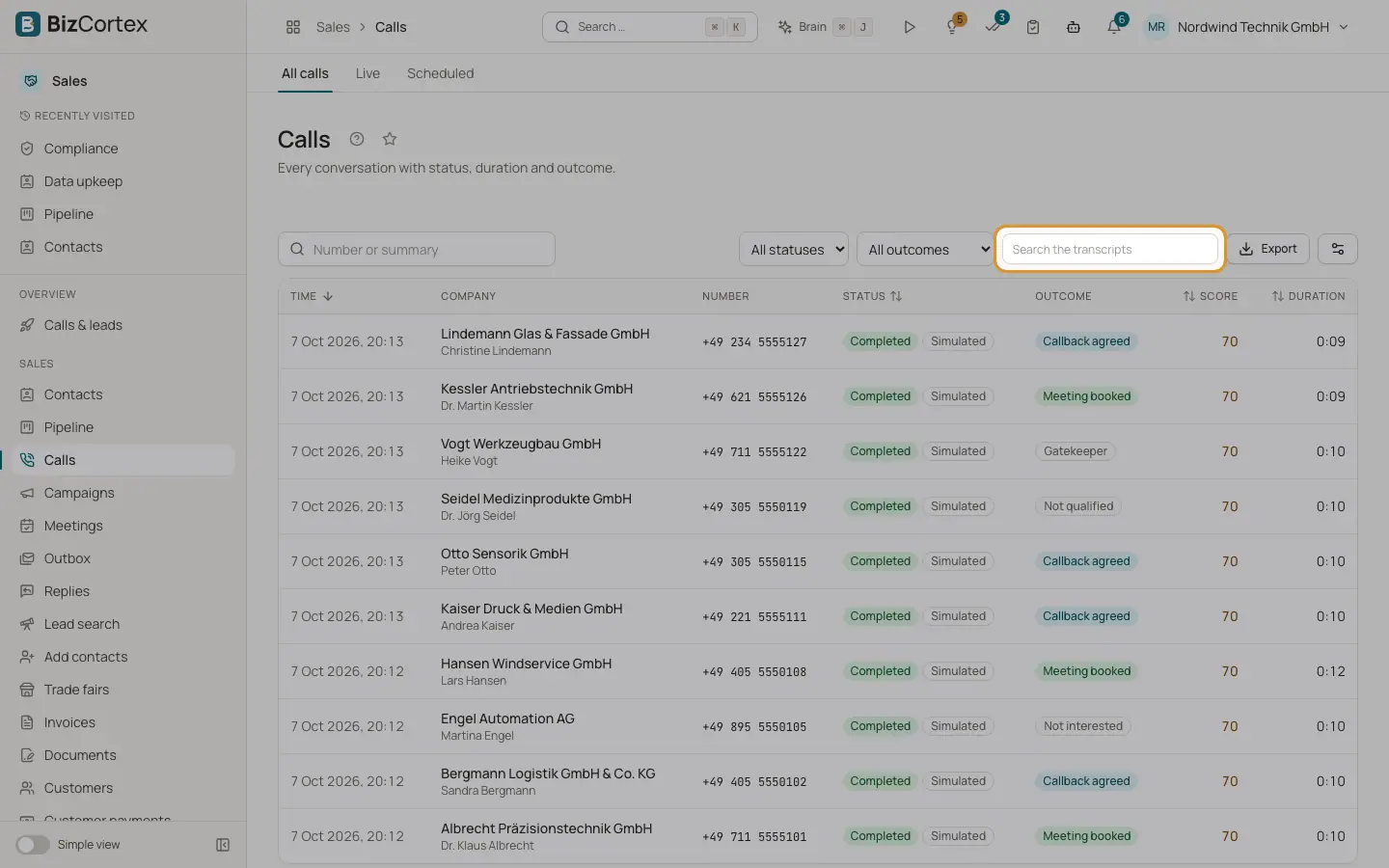Open Brain assistant in the top bar
The image size is (1389, 868).
click(x=825, y=27)
